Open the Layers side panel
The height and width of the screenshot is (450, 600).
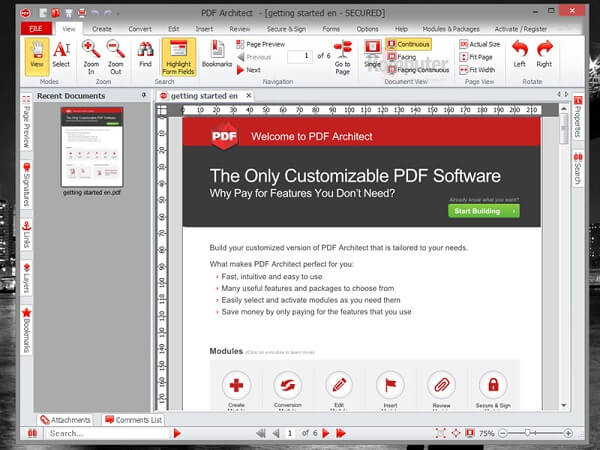coord(26,278)
